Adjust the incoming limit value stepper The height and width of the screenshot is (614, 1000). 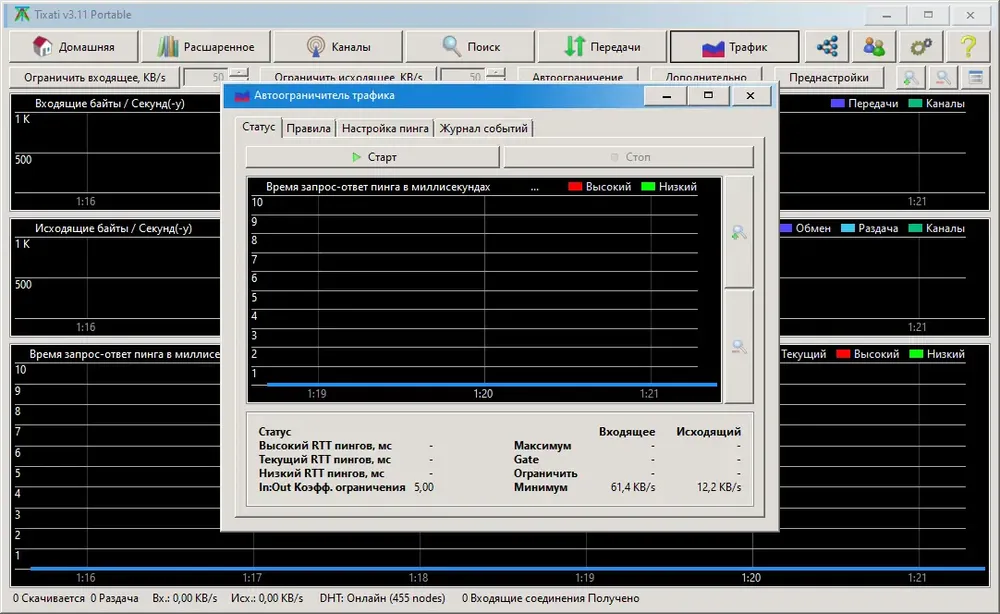239,76
